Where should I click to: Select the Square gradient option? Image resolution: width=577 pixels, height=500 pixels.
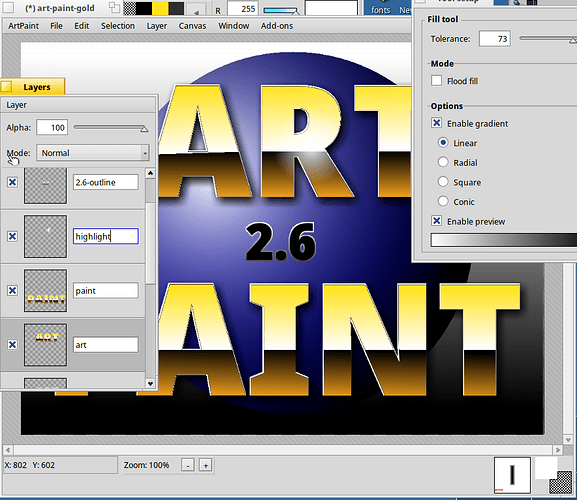click(443, 181)
